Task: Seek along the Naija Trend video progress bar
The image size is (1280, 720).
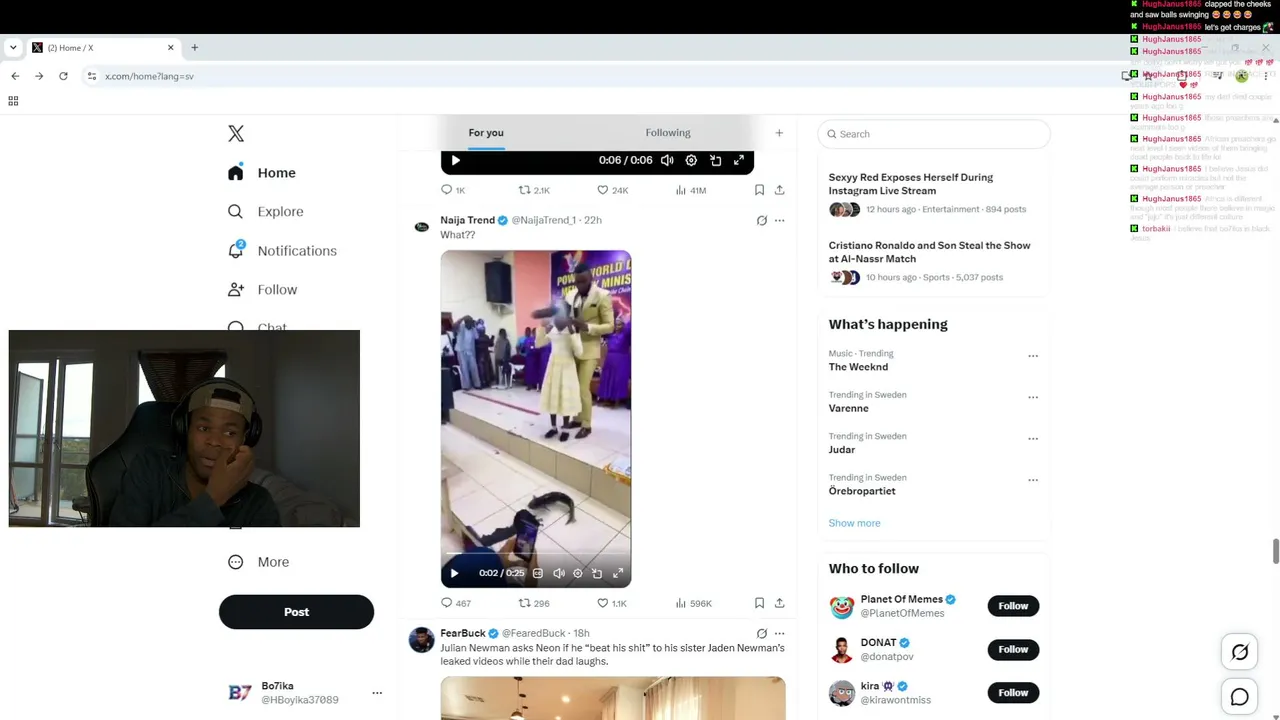Action: [536, 553]
